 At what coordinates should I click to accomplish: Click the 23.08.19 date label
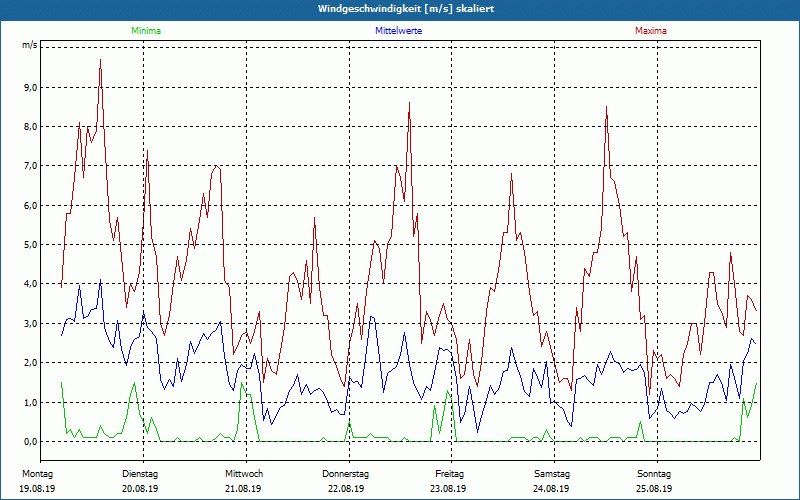point(448,489)
